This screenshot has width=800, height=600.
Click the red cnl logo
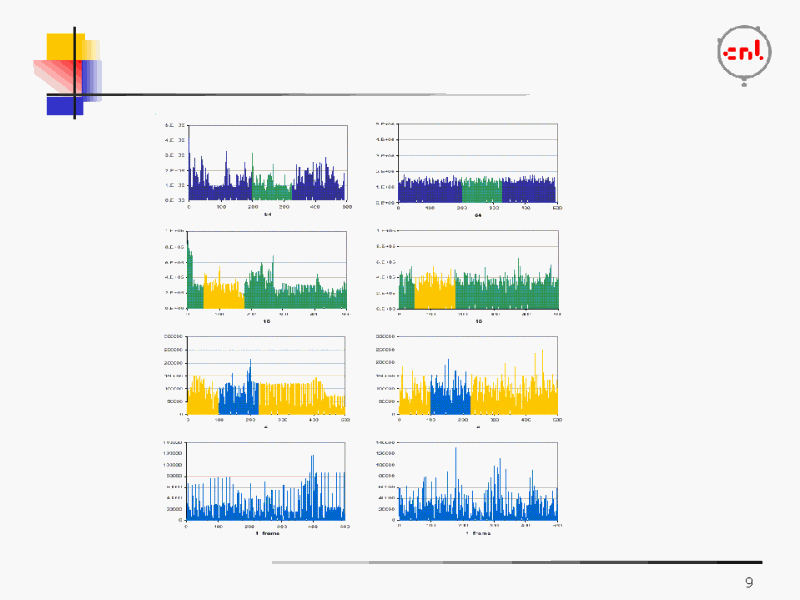coord(743,53)
